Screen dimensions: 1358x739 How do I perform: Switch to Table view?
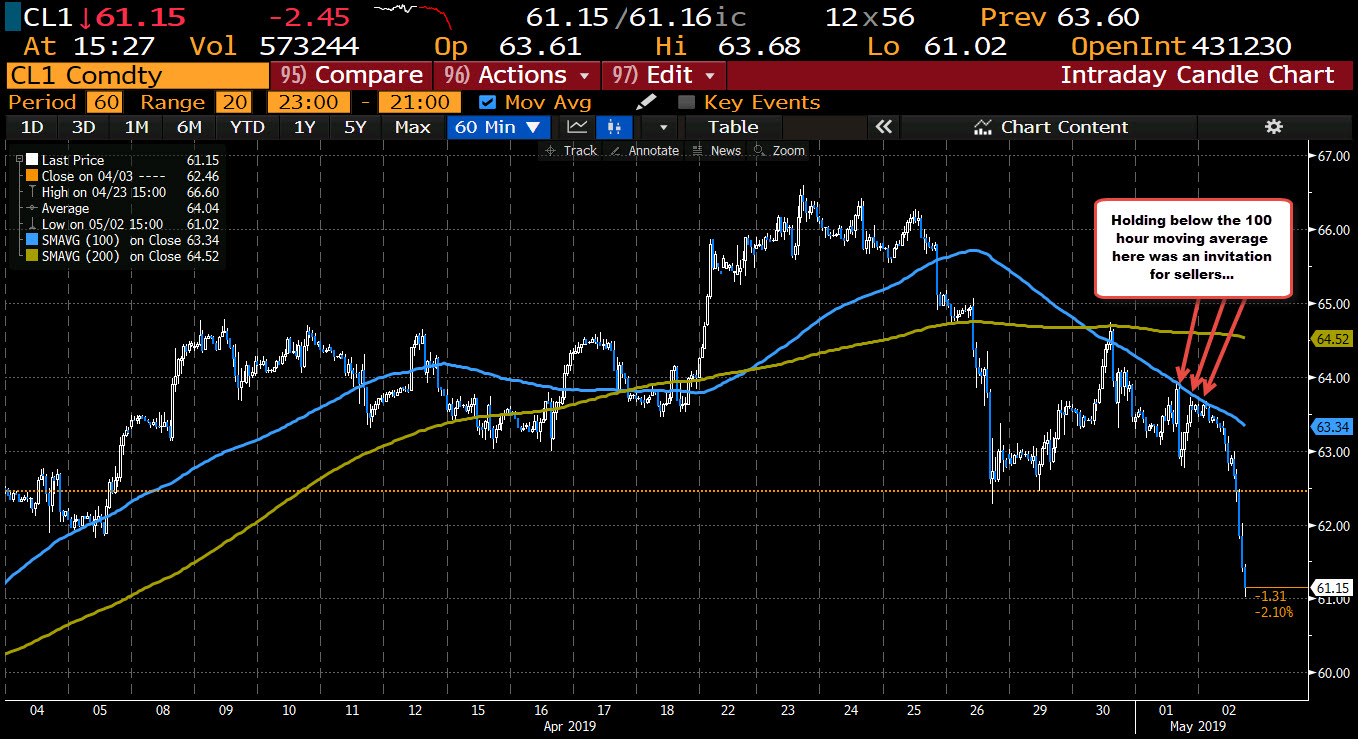click(733, 127)
